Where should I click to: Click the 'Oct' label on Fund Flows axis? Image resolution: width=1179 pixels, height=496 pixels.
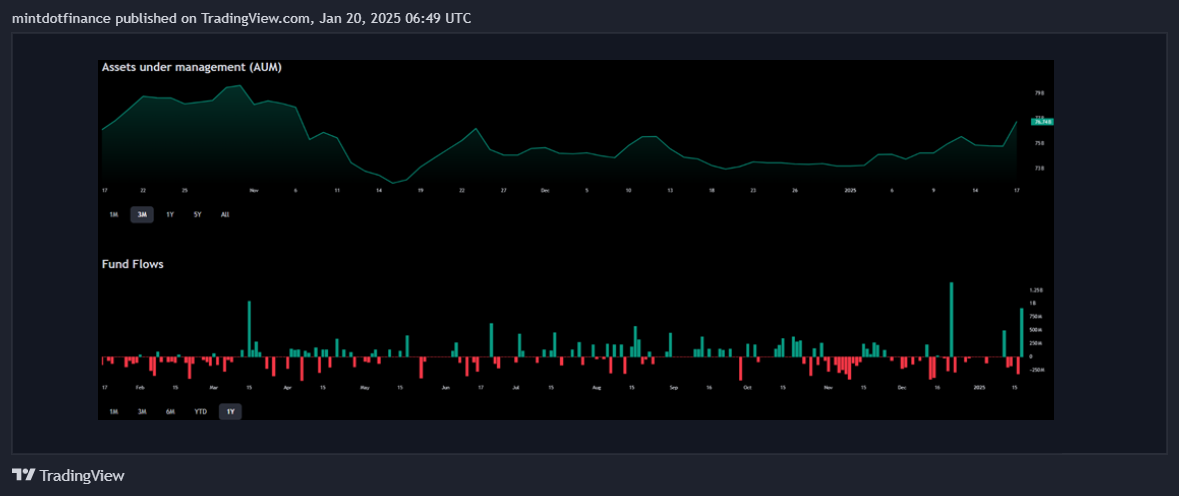pos(747,388)
